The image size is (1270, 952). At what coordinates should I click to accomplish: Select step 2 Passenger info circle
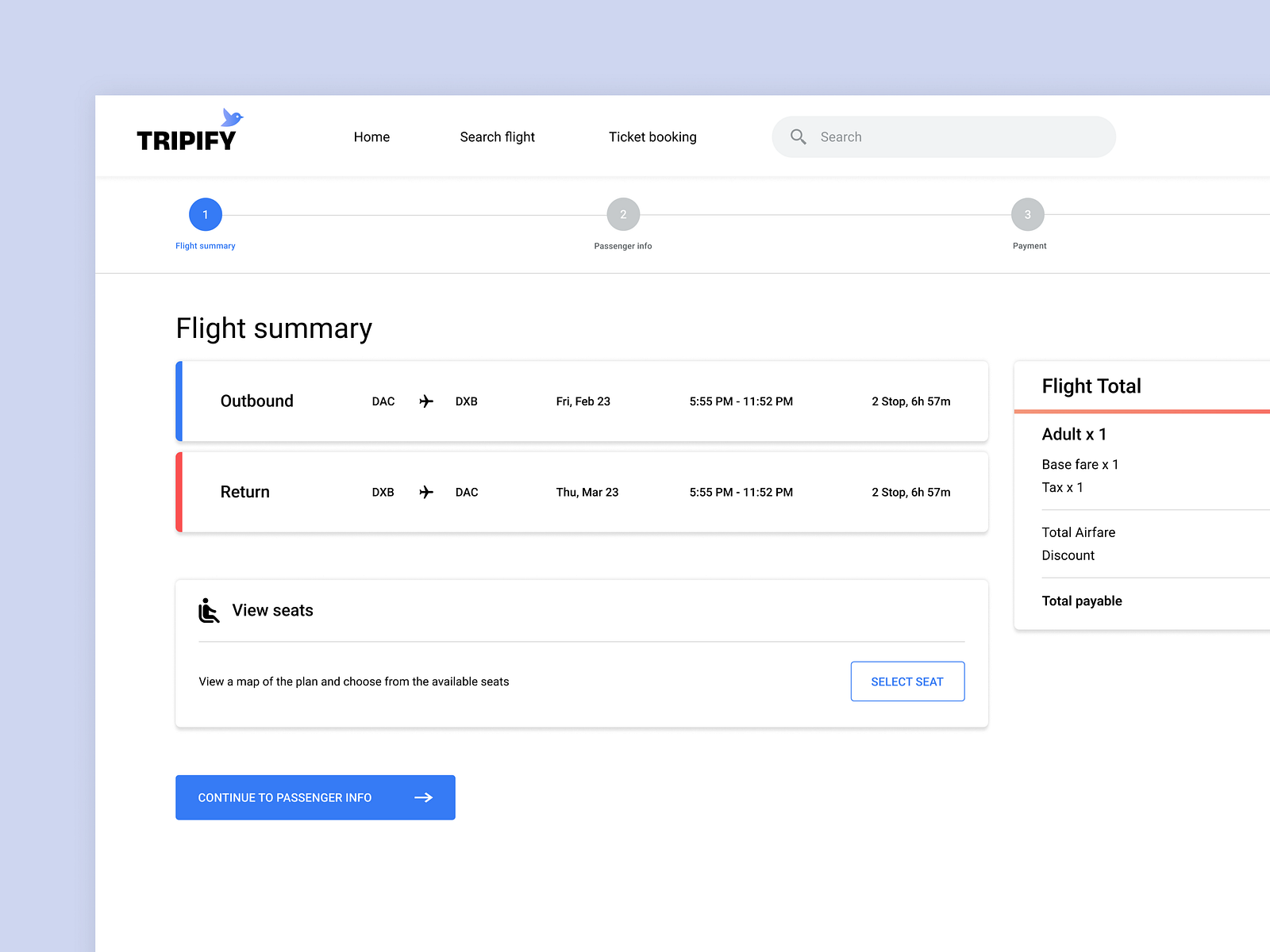tap(623, 214)
